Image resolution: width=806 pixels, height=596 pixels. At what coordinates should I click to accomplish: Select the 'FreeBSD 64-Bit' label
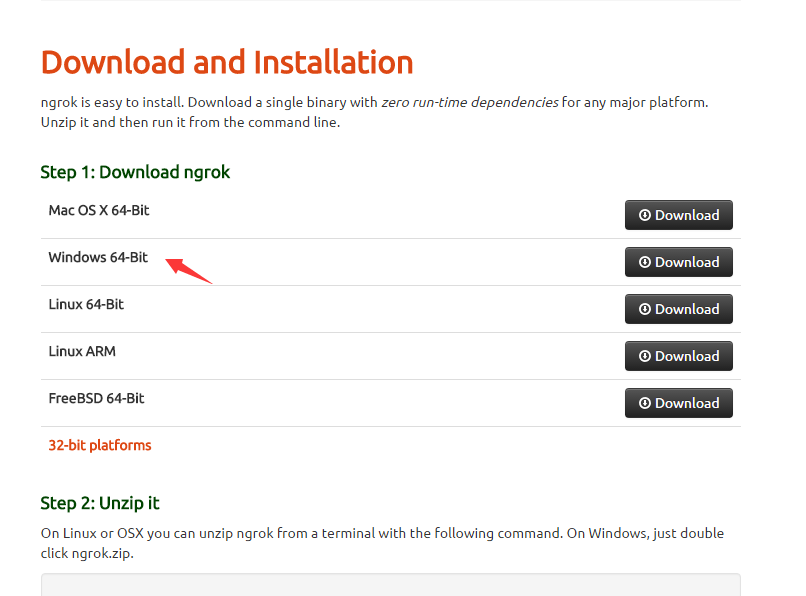pos(96,399)
